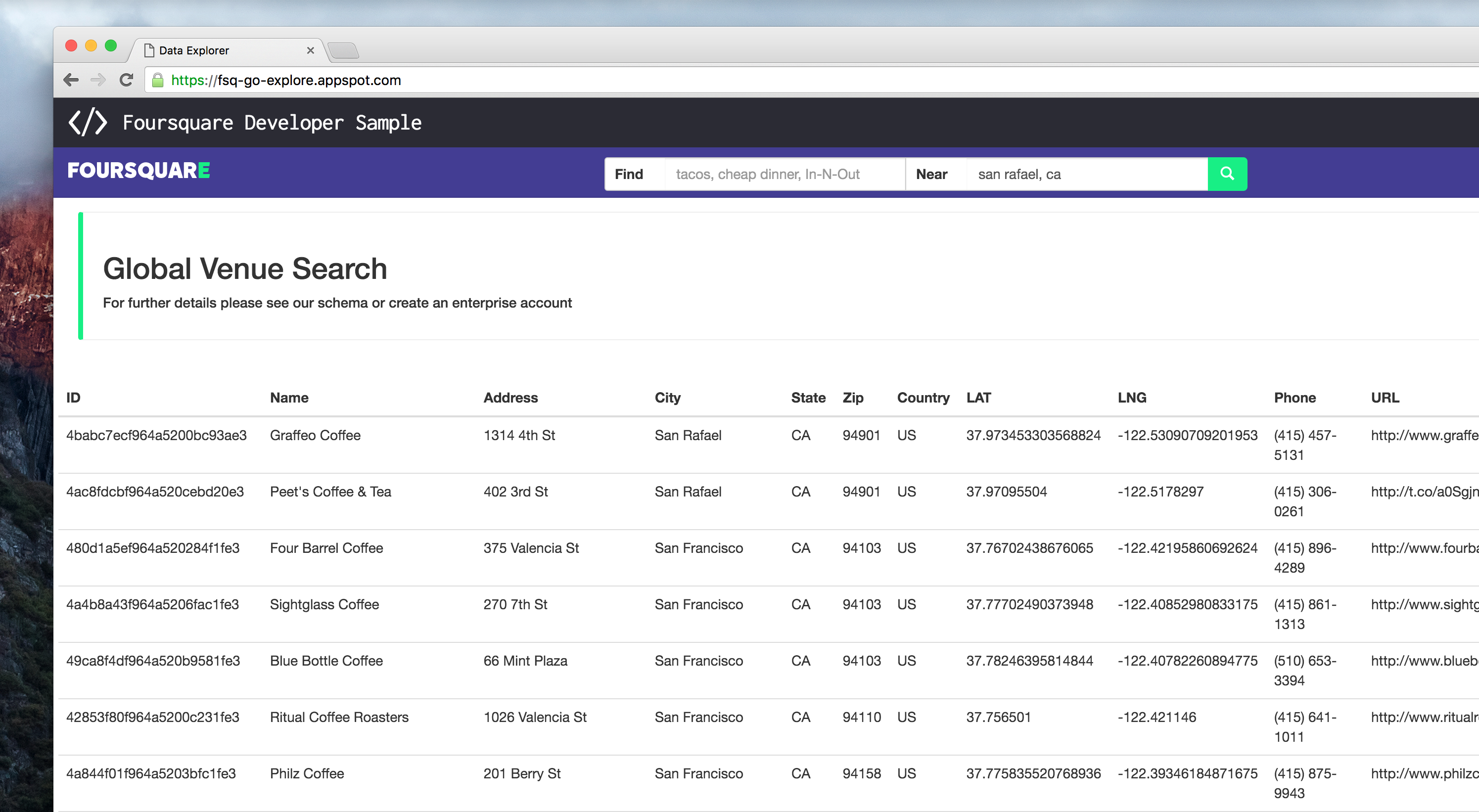Click Blue Bottle Coffee's venue ID
This screenshot has height=812, width=1479.
(153, 661)
